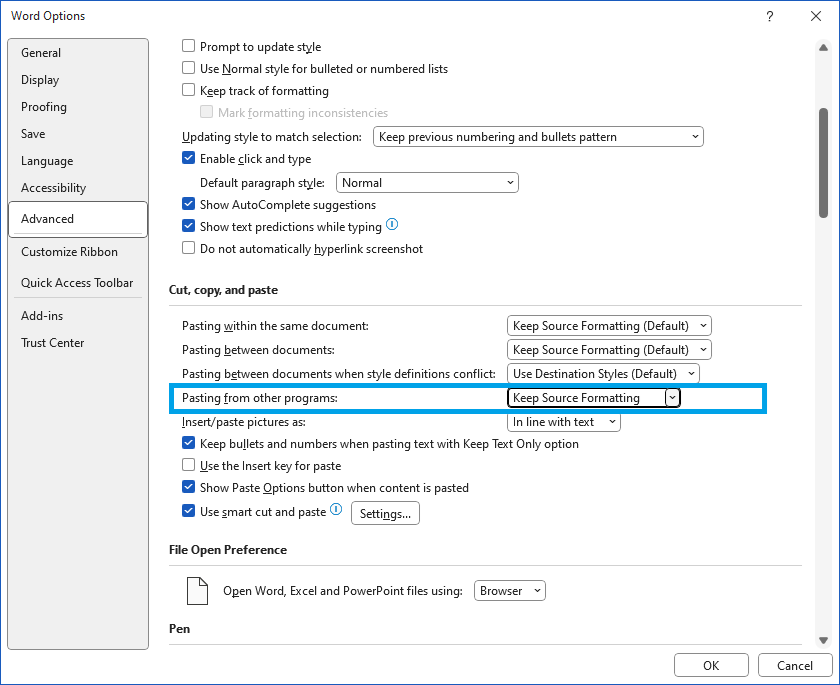Click the Help question mark icon

(769, 16)
